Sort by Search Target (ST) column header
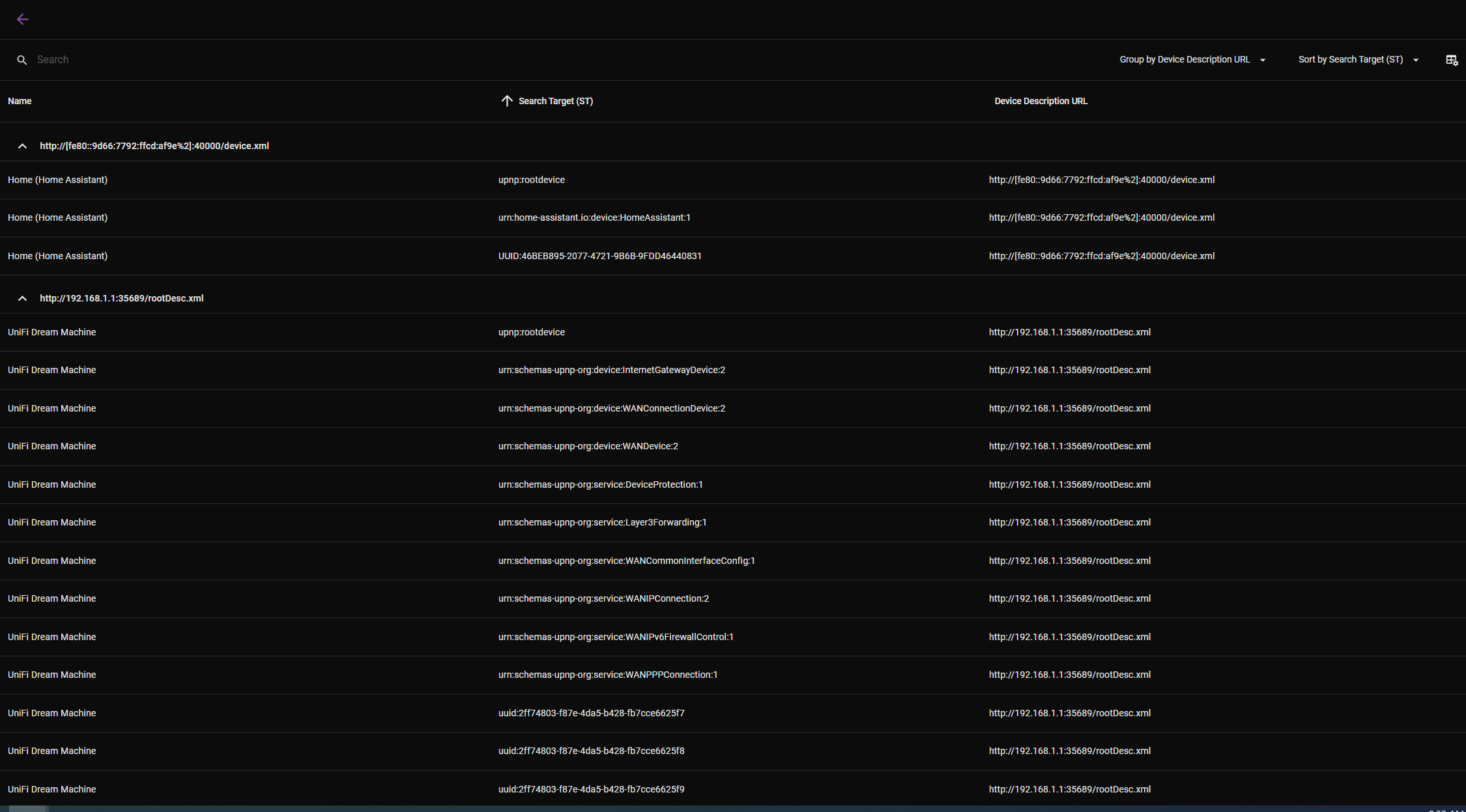Screen dimensions: 1466x812 [x=556, y=101]
